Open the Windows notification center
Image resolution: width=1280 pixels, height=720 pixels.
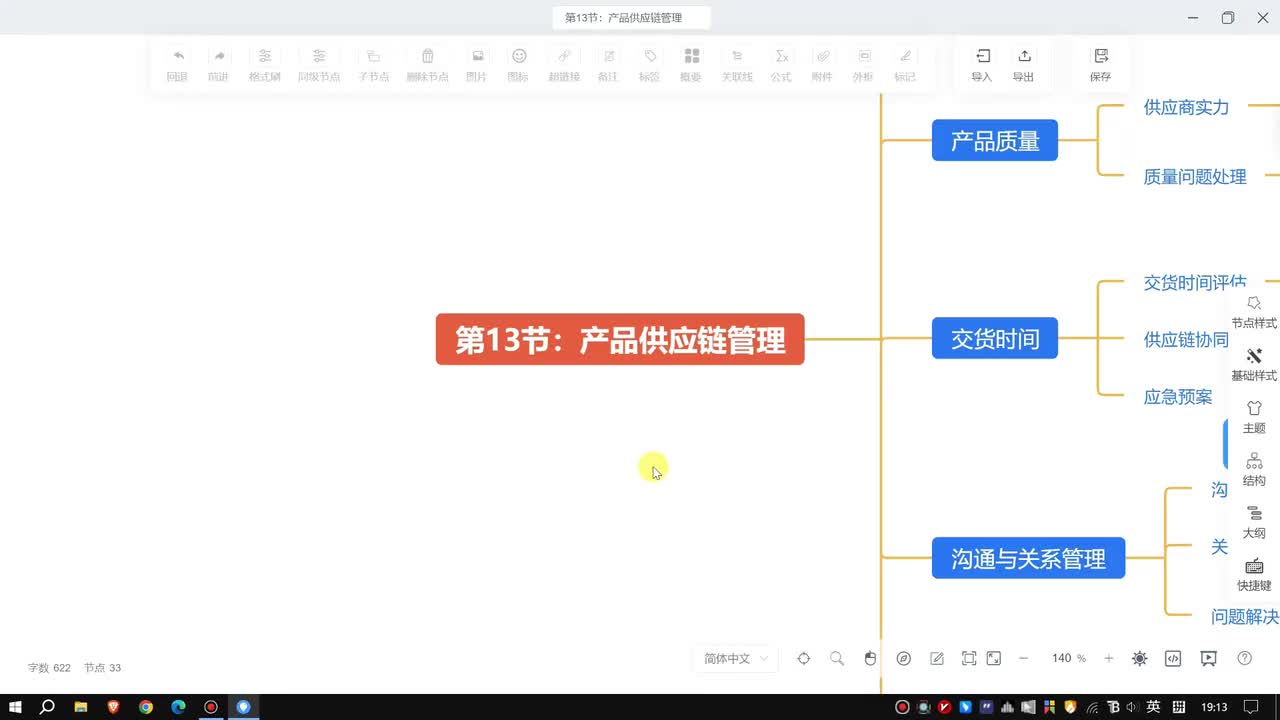(x=1251, y=707)
